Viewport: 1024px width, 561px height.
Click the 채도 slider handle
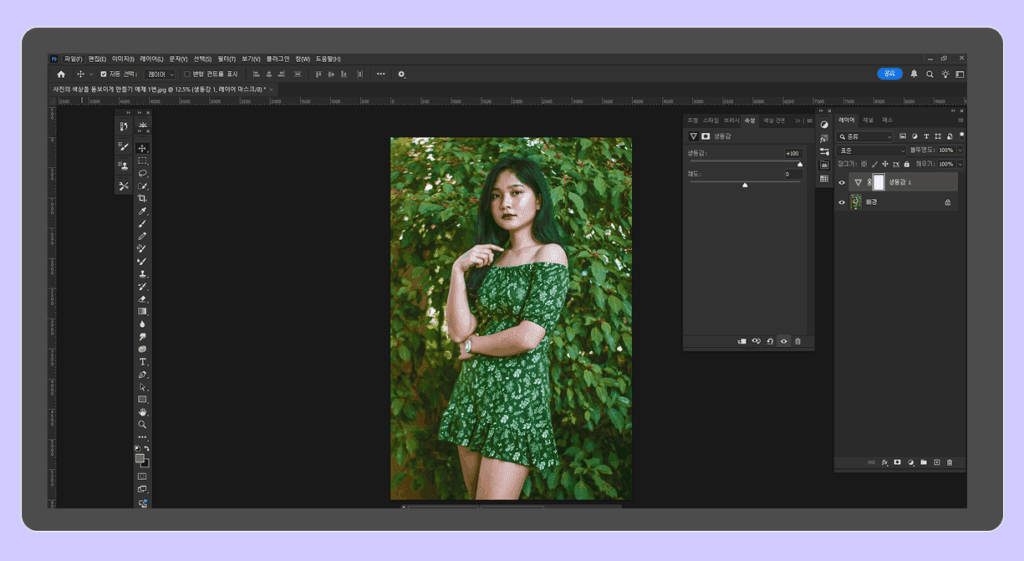tap(745, 185)
